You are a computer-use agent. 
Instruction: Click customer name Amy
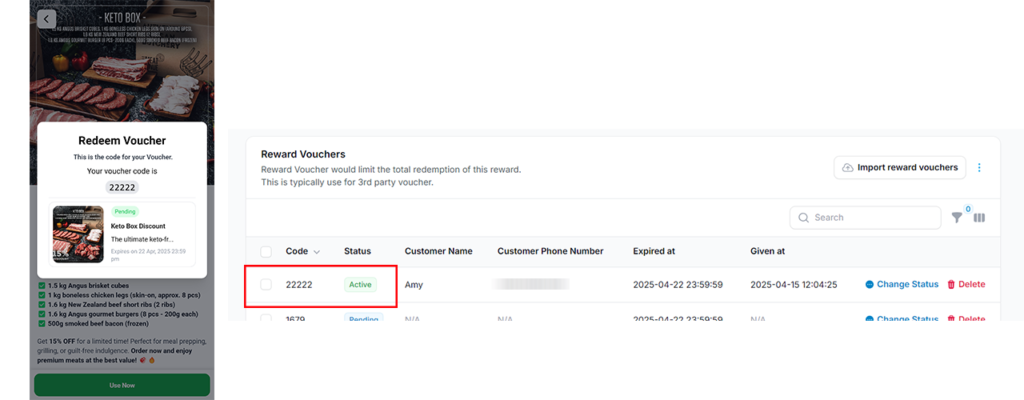pyautogui.click(x=413, y=285)
